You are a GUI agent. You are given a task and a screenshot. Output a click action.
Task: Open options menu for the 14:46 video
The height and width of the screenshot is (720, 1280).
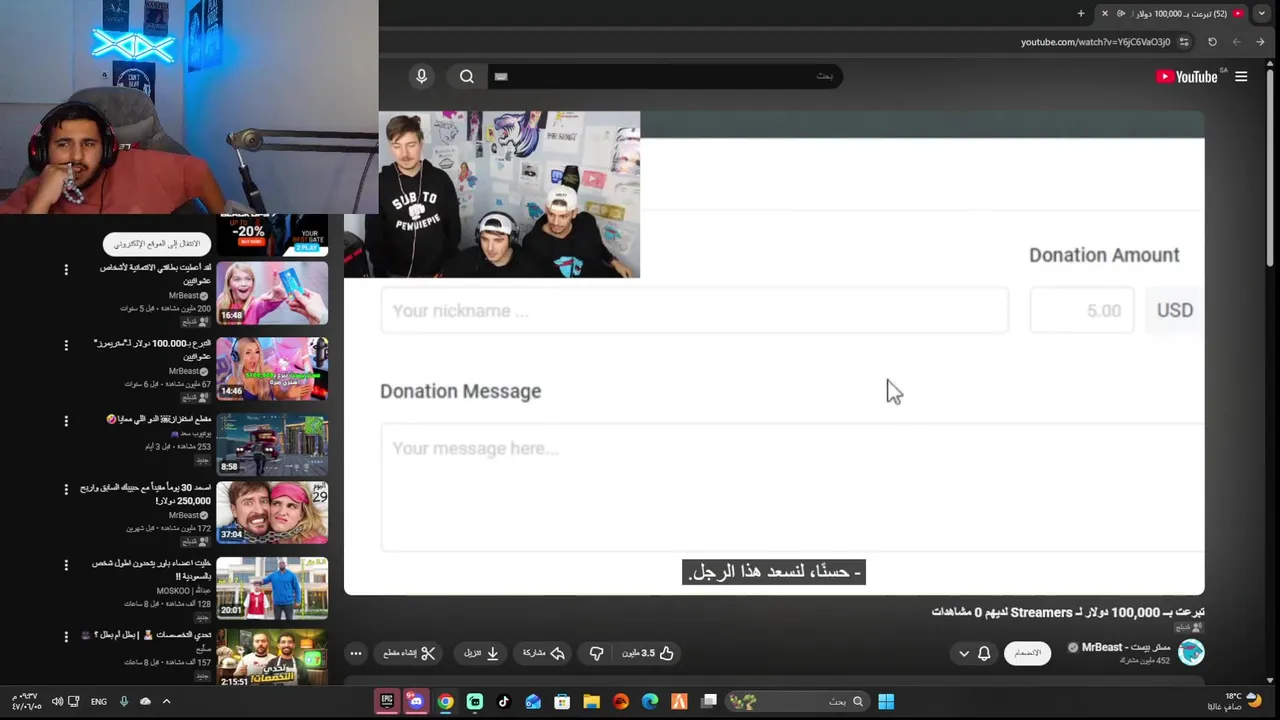[x=66, y=345]
